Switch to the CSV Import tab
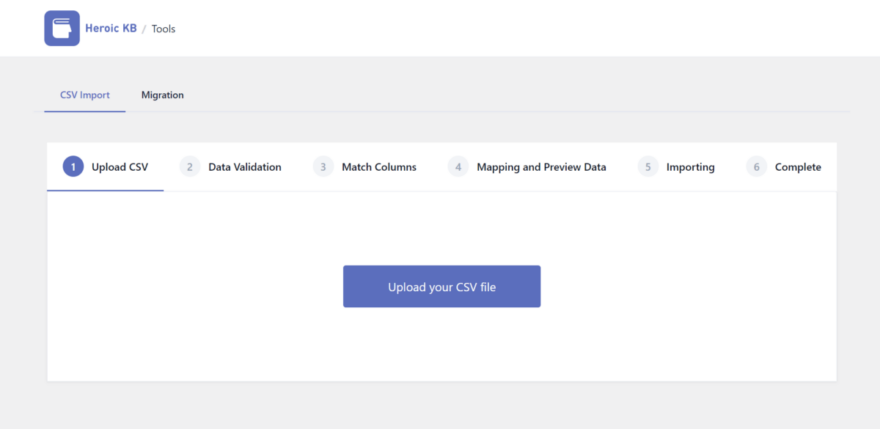The image size is (880, 429). pos(85,95)
